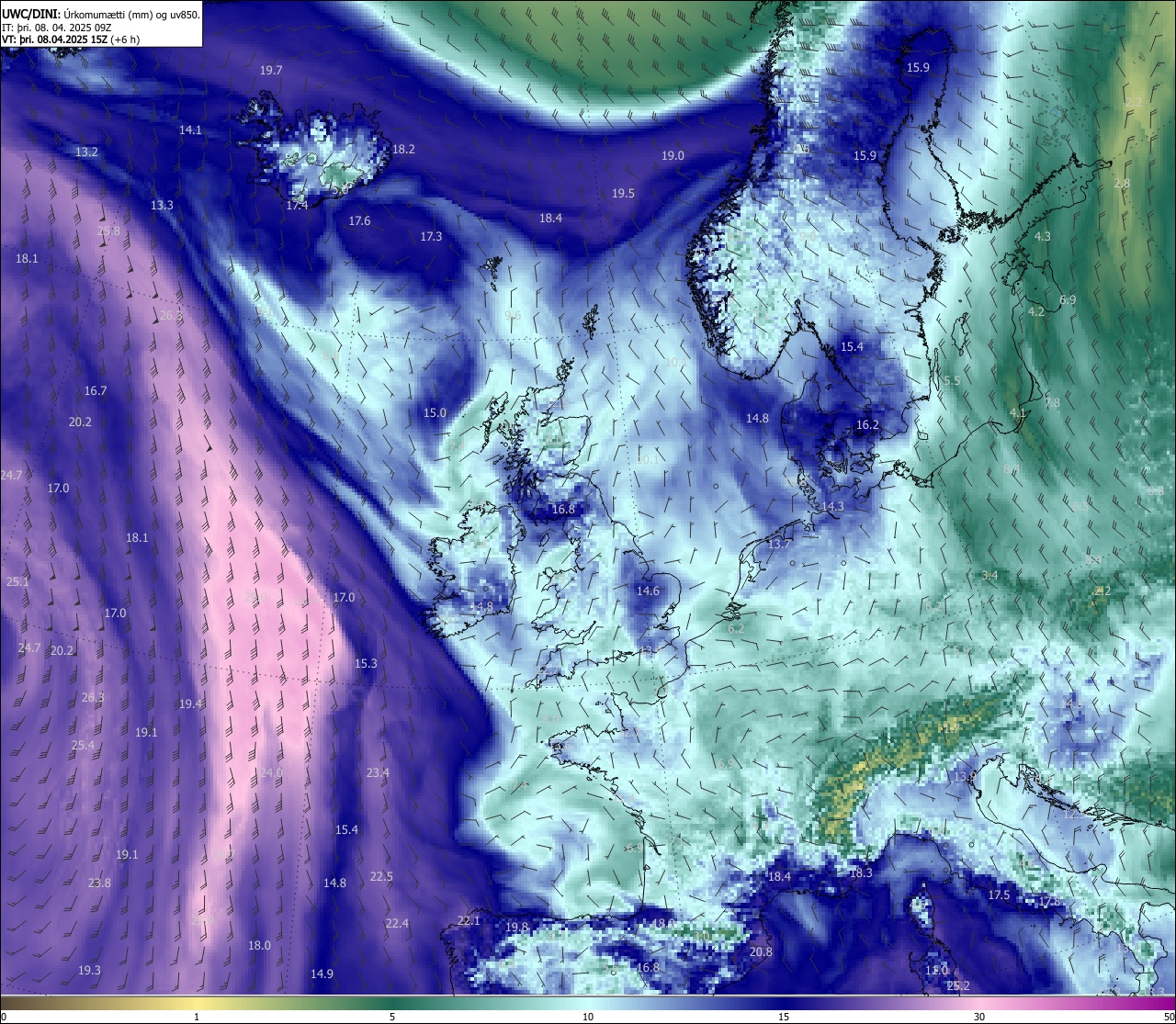Click the map value 5.5

coord(952,381)
